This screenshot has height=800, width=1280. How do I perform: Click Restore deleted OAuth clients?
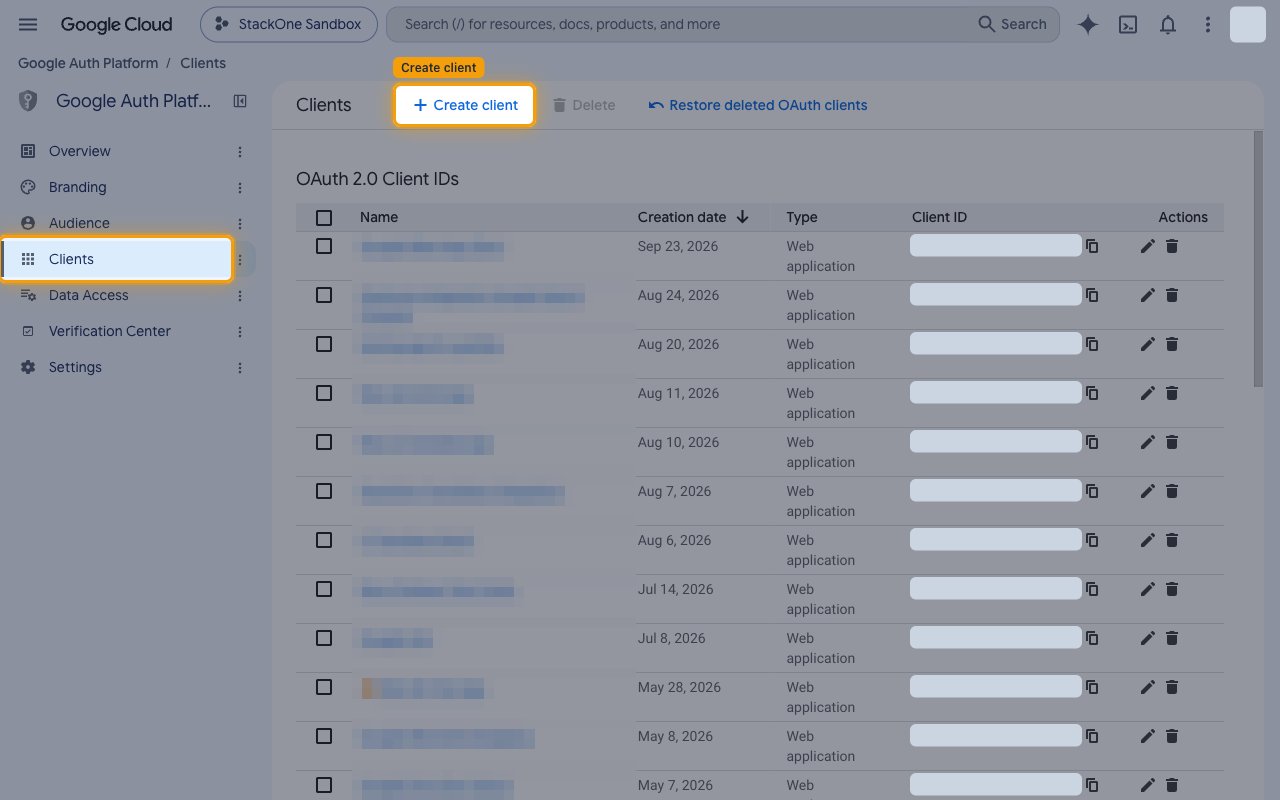(757, 105)
